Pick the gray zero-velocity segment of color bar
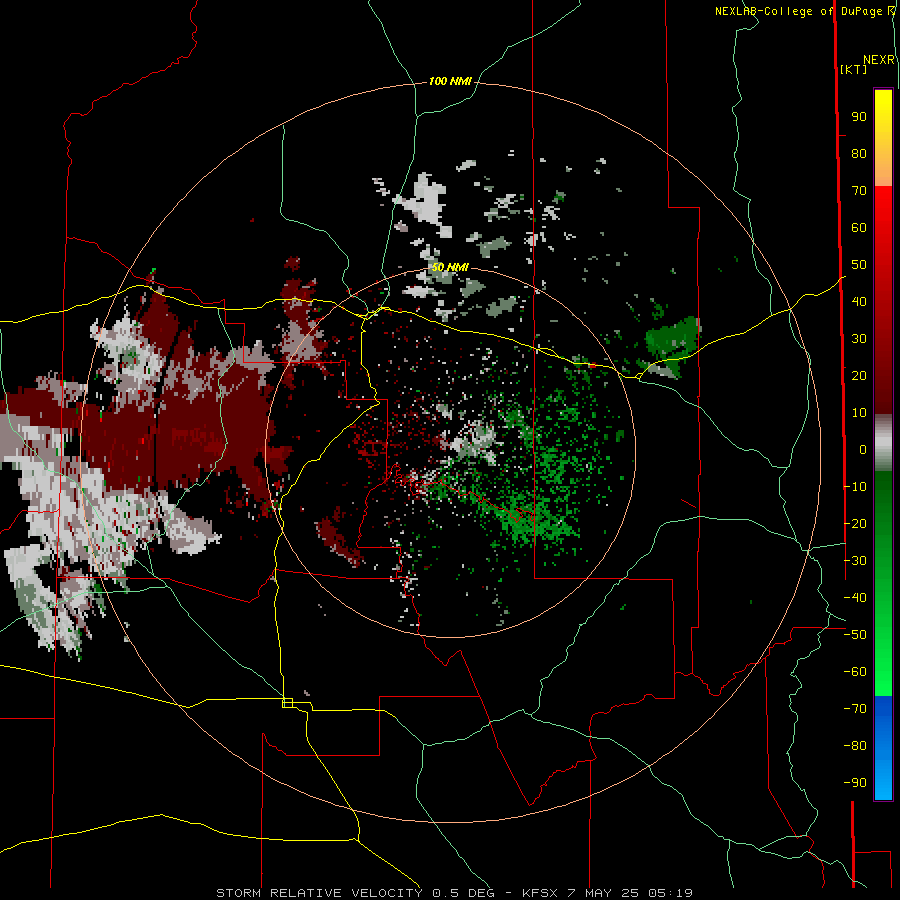 883,443
